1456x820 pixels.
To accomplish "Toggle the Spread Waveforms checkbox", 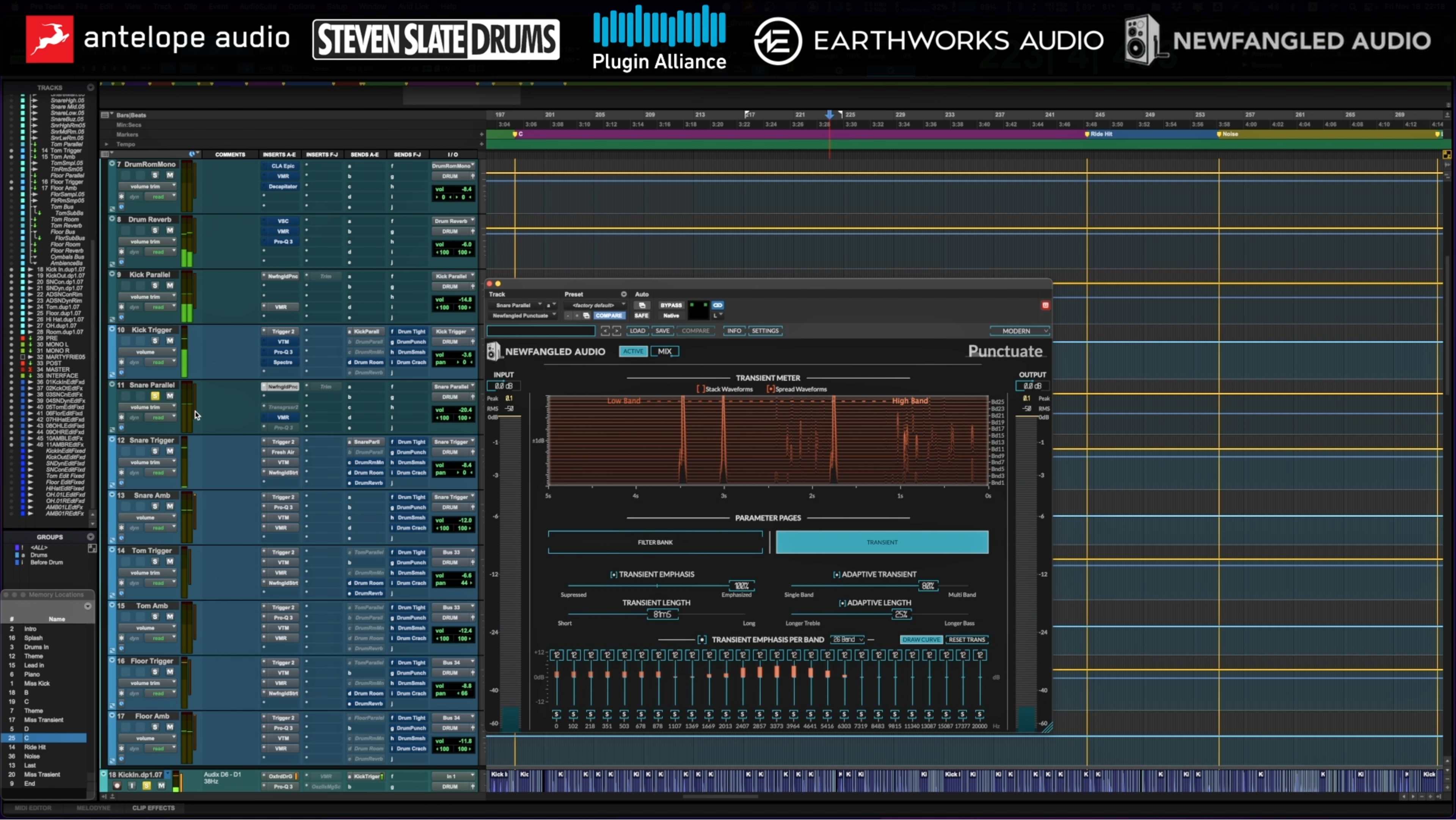I will 770,389.
